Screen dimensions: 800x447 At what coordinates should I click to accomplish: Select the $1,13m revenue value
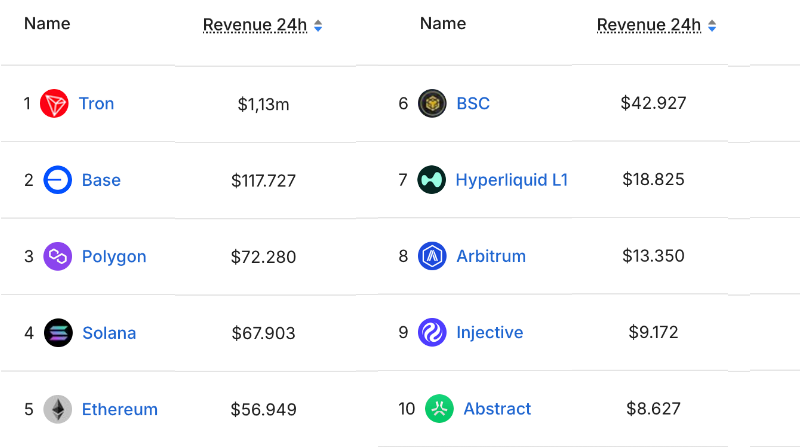pos(263,105)
